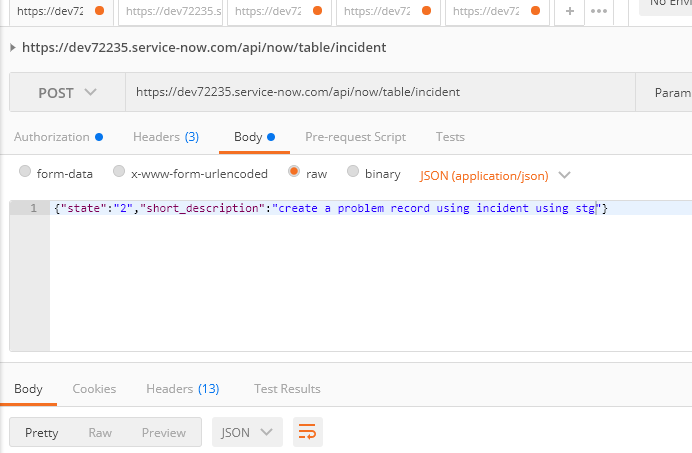
Task: Switch to the response Headers (13) tab
Action: [183, 389]
